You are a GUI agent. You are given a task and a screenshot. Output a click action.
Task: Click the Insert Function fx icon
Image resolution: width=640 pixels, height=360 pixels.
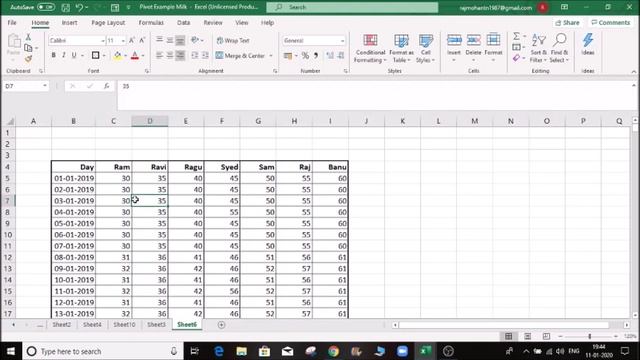tap(107, 86)
